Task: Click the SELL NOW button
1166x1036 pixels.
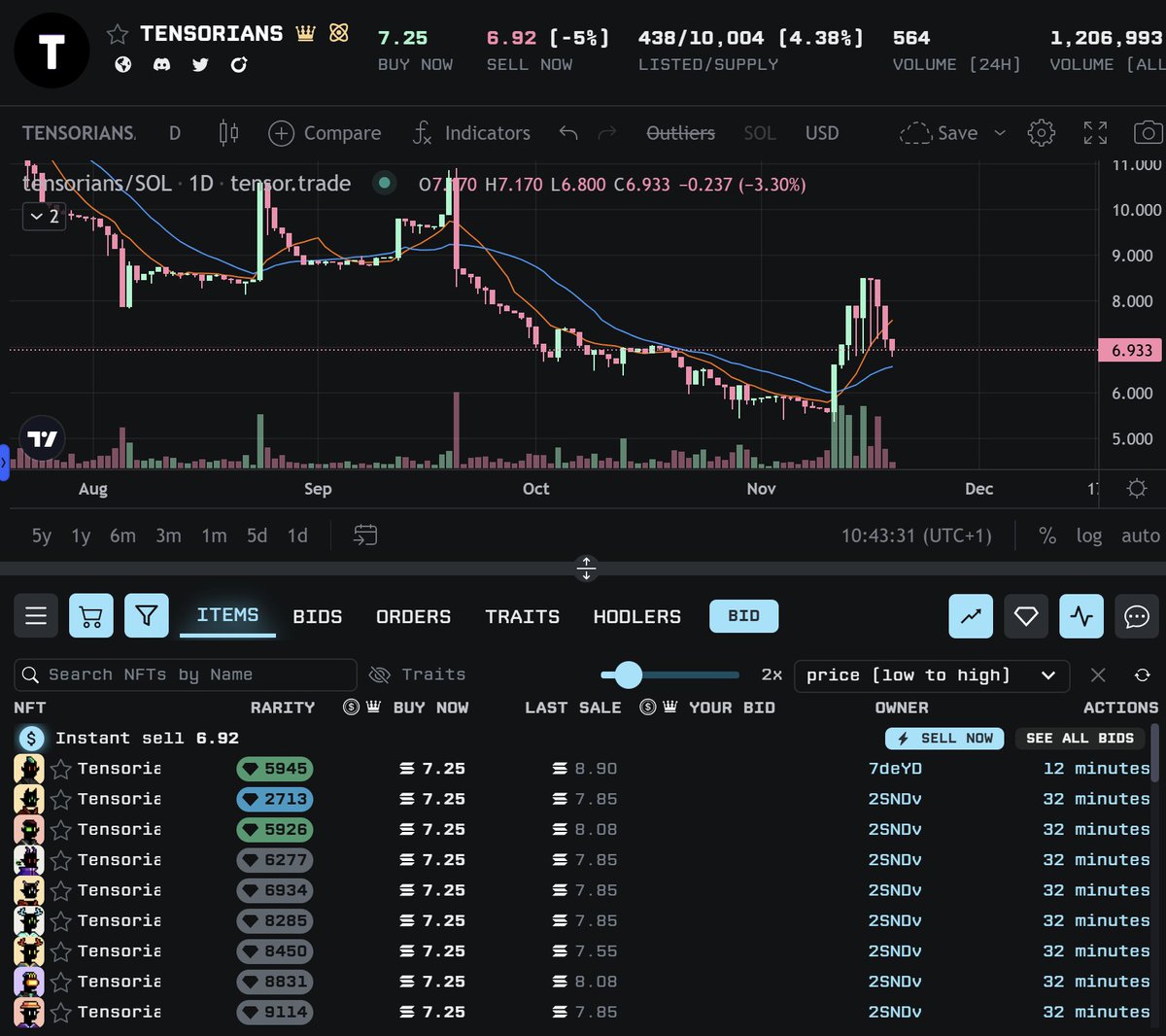Action: coord(944,738)
